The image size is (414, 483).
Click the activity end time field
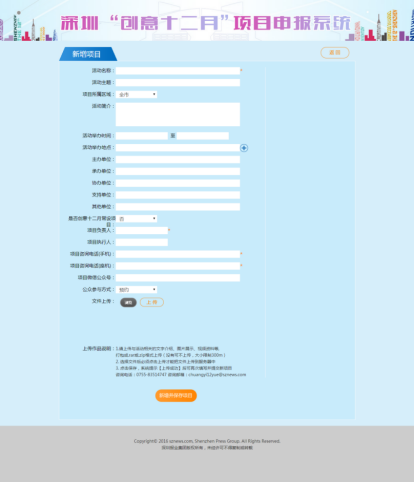(x=203, y=136)
